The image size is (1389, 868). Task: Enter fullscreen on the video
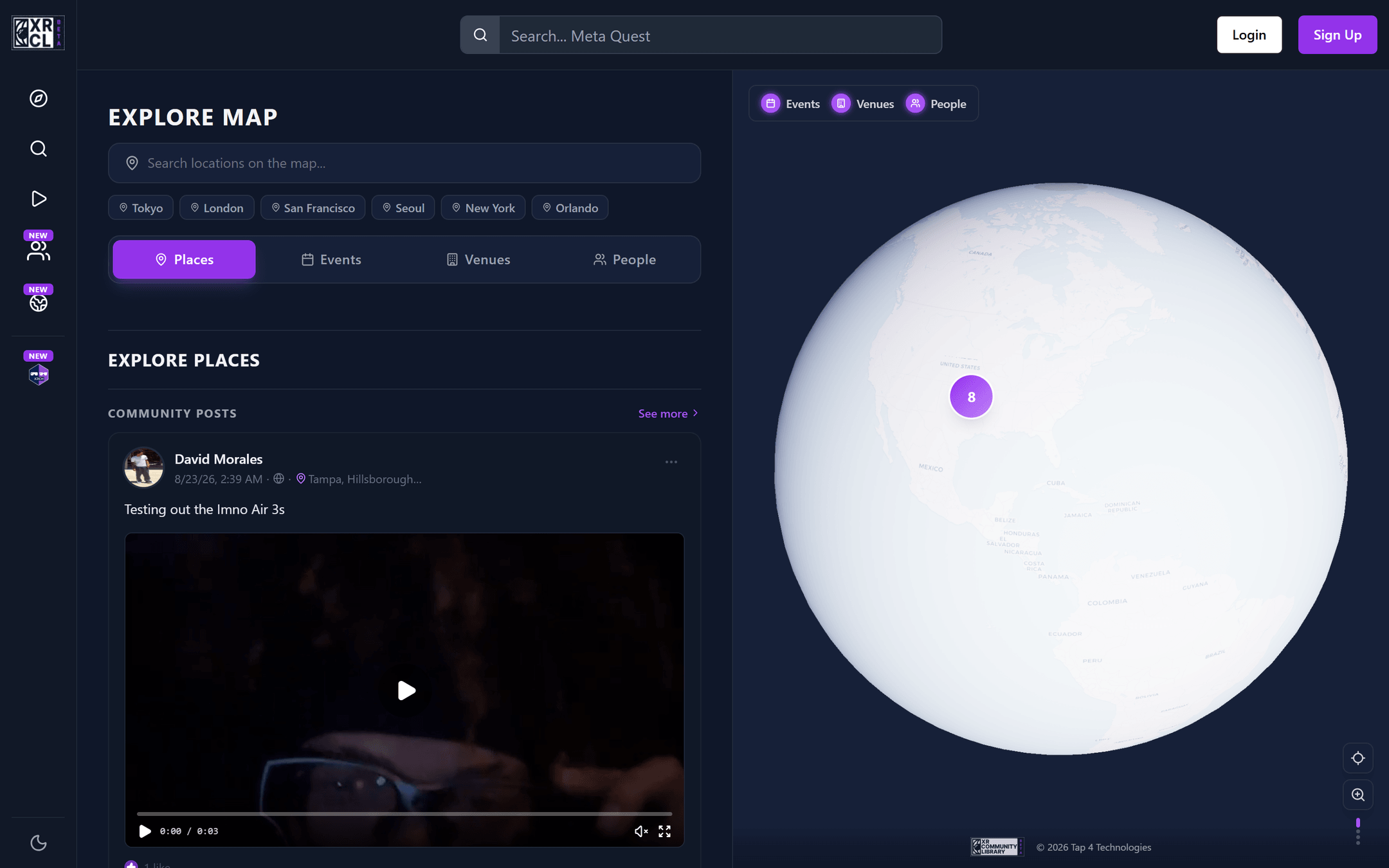coord(664,831)
